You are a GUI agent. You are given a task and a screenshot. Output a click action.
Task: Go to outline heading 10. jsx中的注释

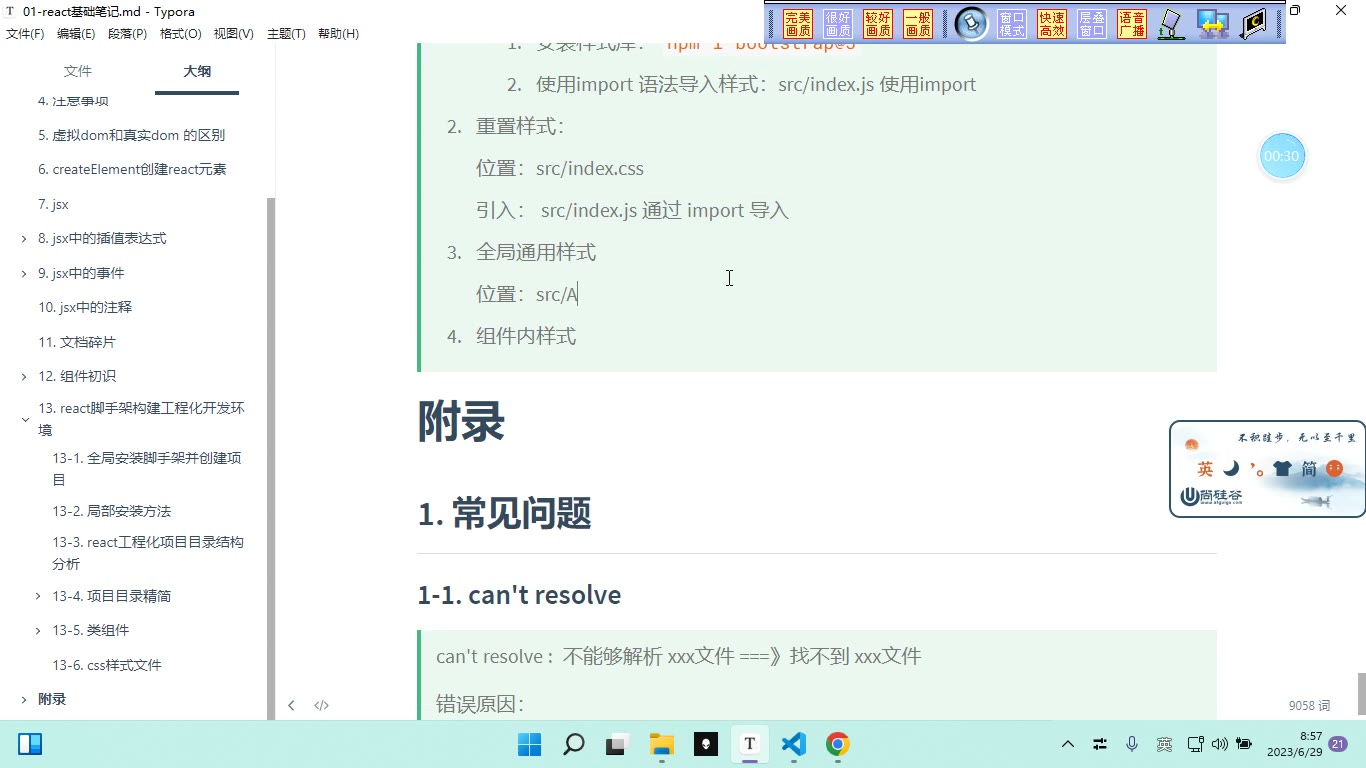[x=85, y=307]
